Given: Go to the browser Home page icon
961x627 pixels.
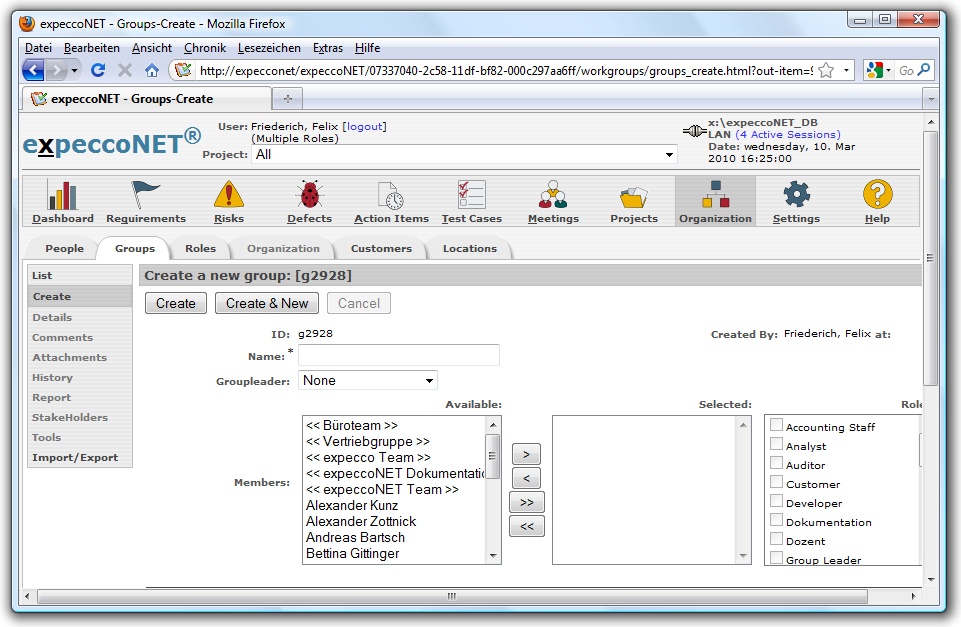Looking at the screenshot, I should point(152,70).
